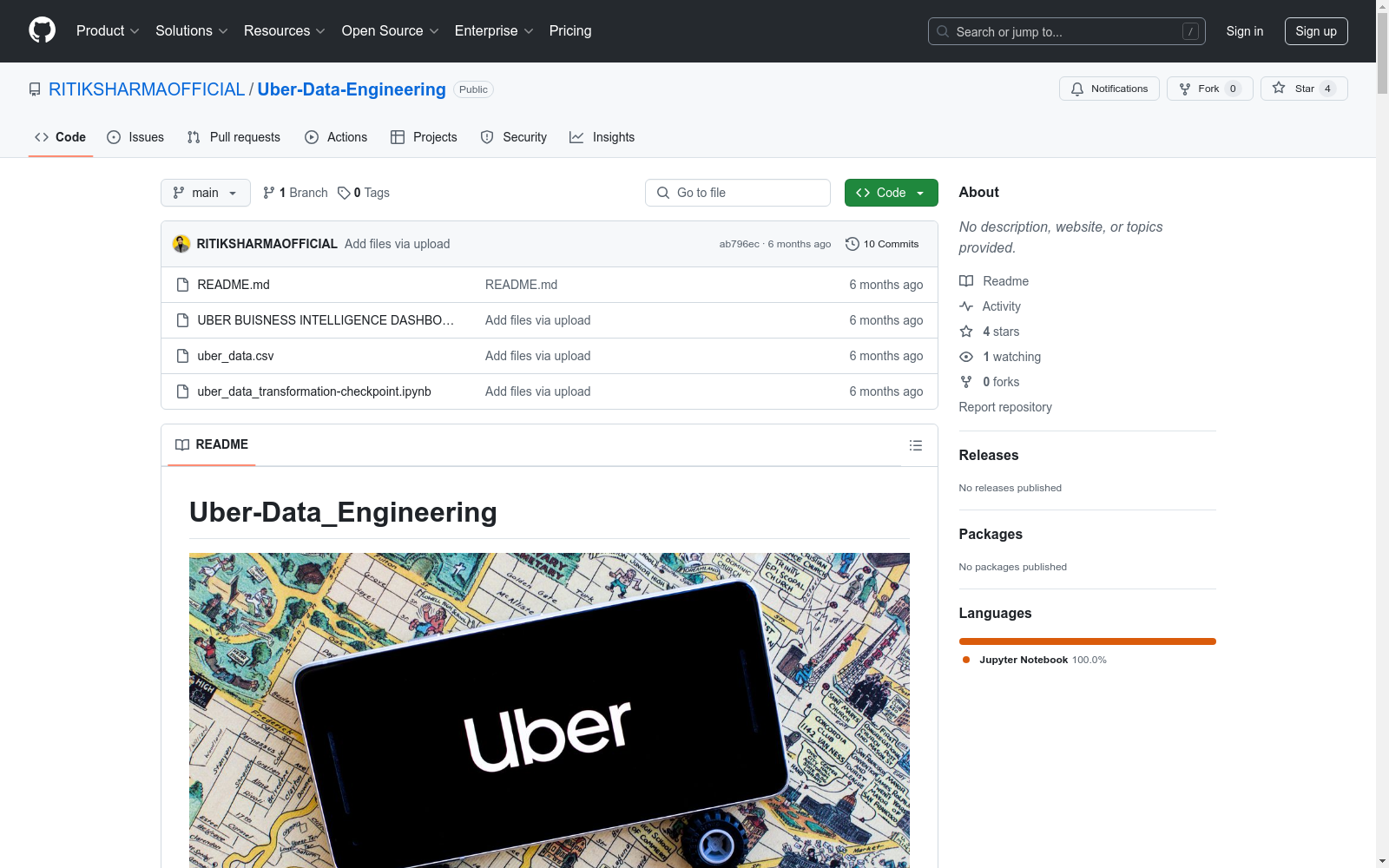The width and height of the screenshot is (1389, 868).
Task: Click the file icon beside README.md
Action: click(x=182, y=285)
